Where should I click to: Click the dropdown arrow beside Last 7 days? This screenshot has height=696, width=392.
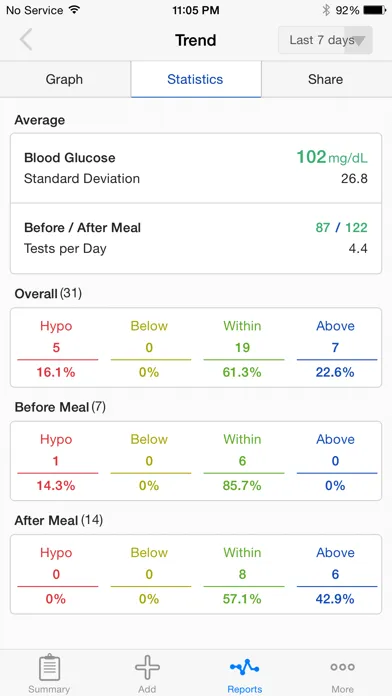pyautogui.click(x=359, y=41)
